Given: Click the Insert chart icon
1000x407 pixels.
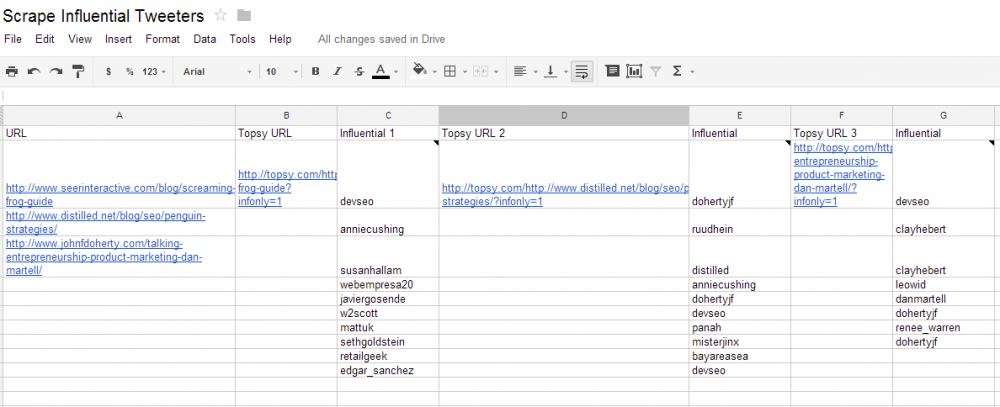Looking at the screenshot, I should point(633,71).
